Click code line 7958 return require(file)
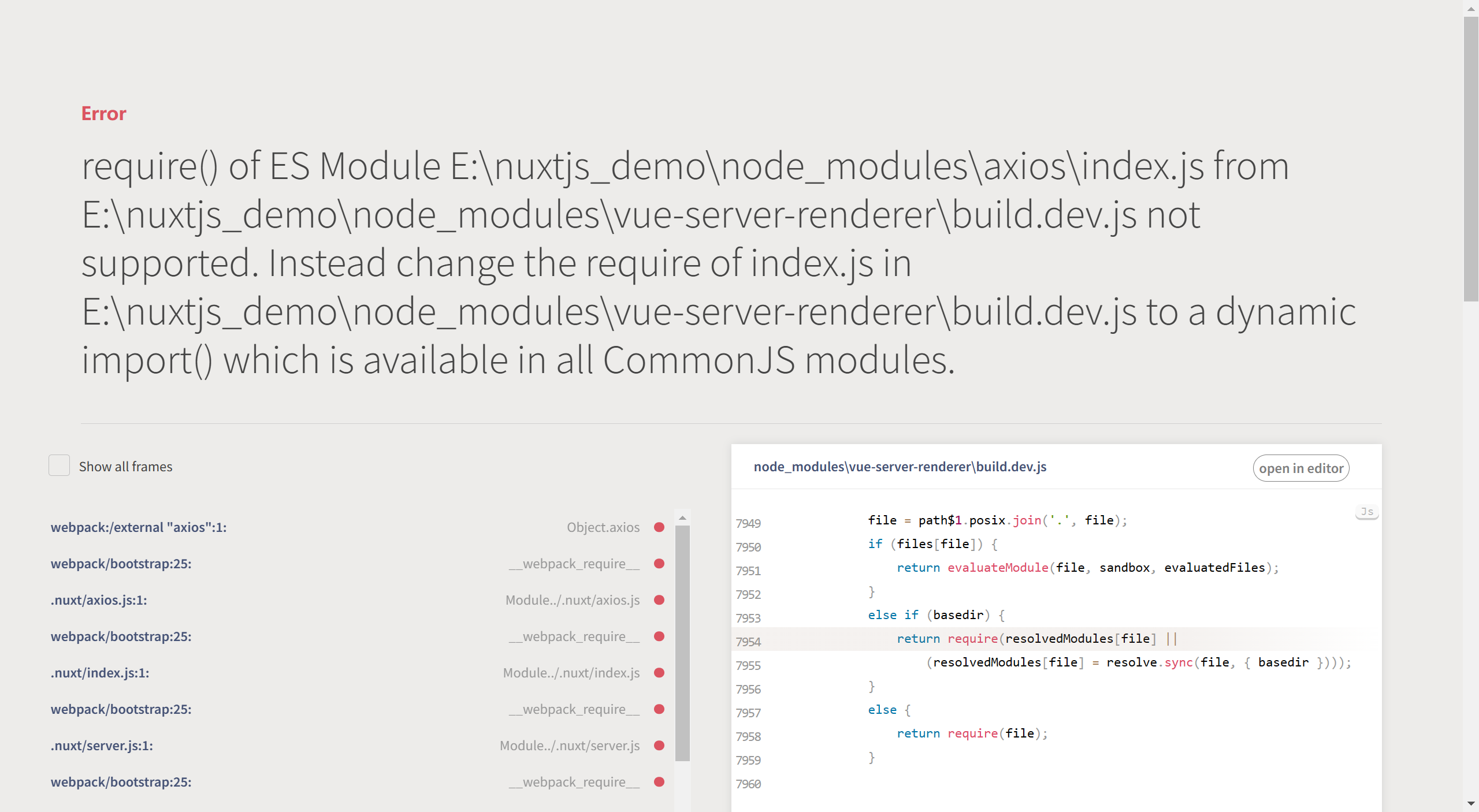This screenshot has height=812, width=1479. [x=972, y=733]
